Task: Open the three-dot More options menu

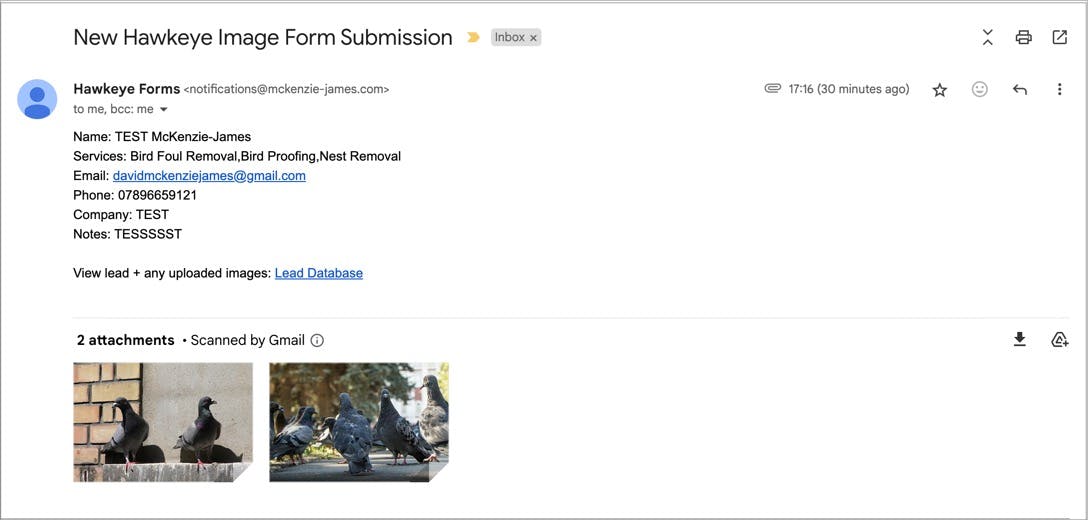Action: (1059, 89)
